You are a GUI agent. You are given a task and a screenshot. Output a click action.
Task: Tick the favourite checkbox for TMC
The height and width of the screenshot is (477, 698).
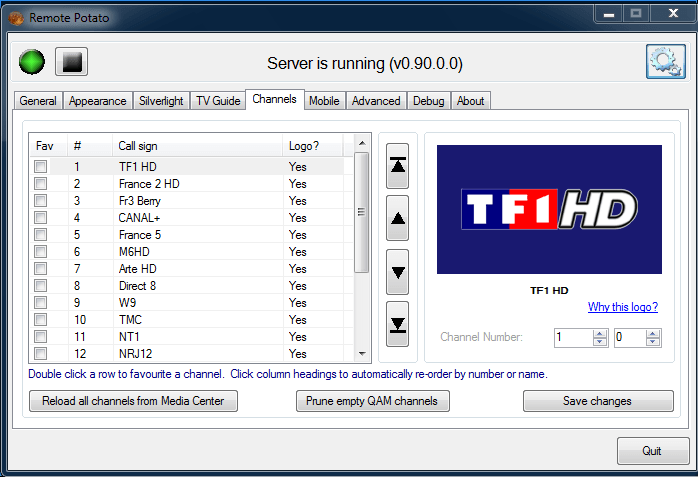point(41,319)
